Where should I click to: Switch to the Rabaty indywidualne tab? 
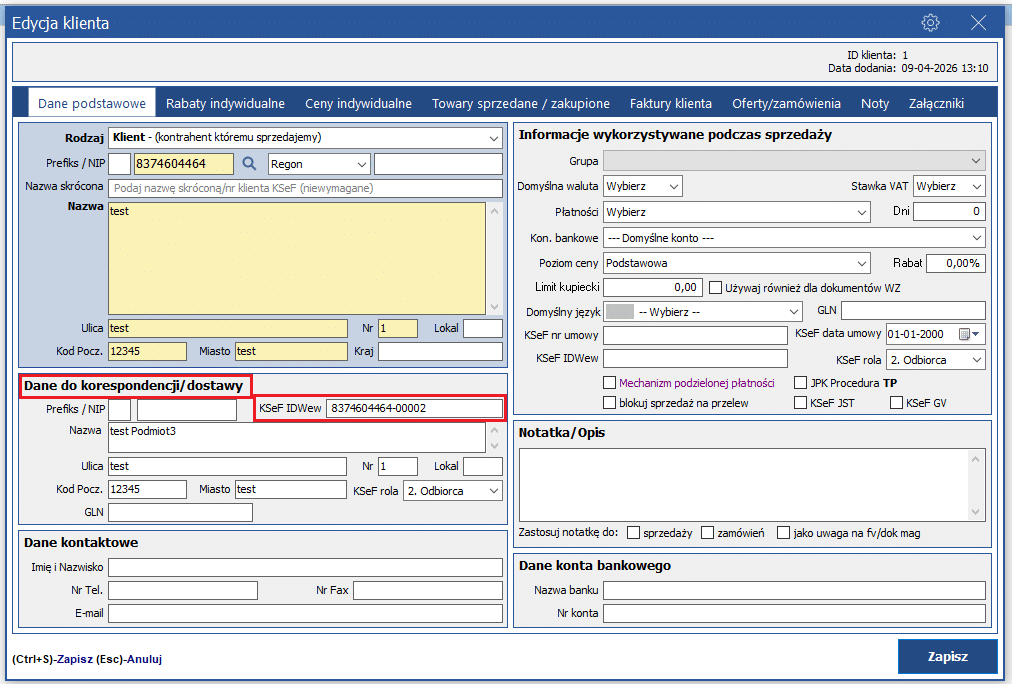[x=225, y=103]
